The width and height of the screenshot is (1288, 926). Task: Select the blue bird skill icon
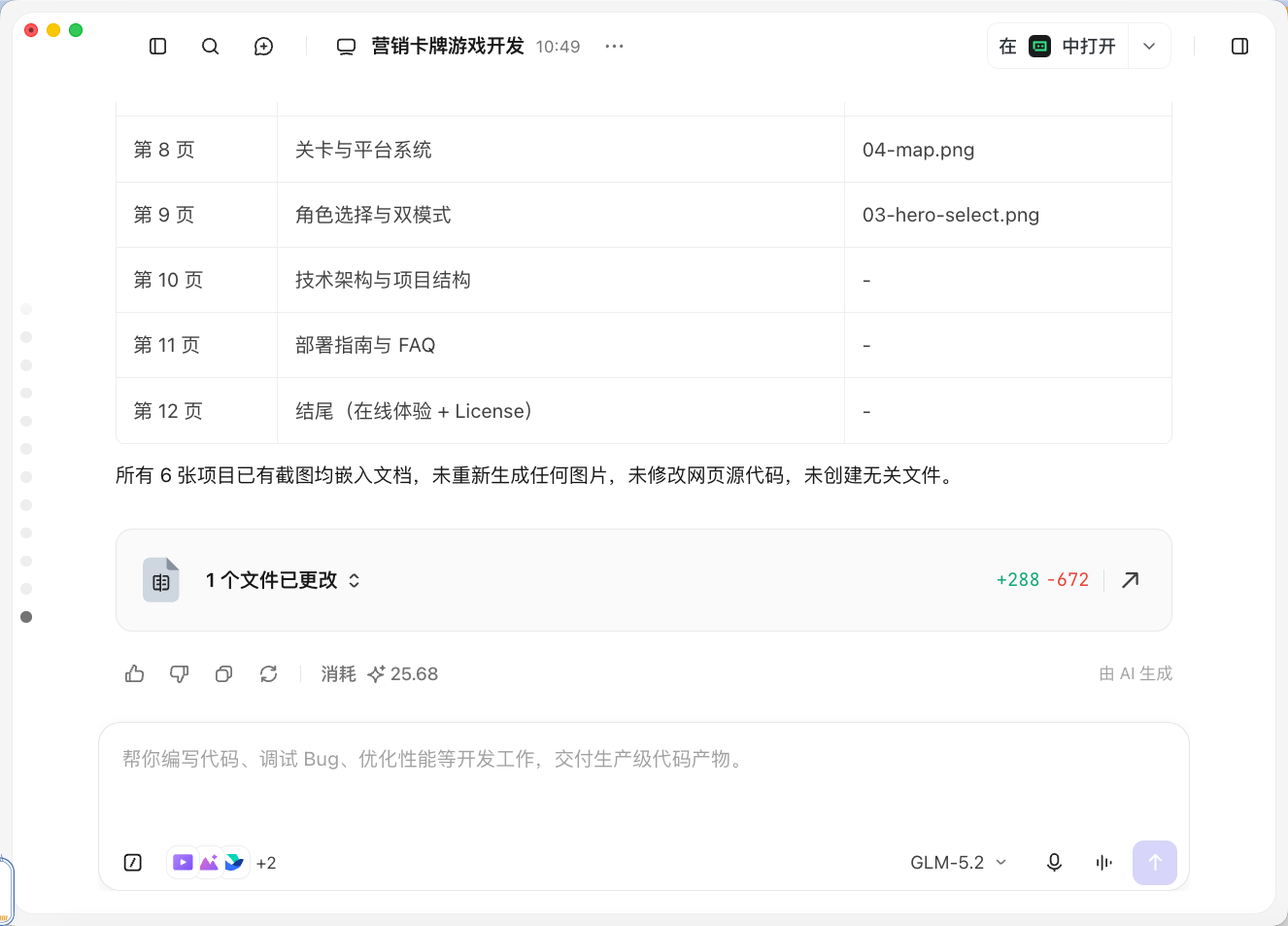click(x=234, y=862)
